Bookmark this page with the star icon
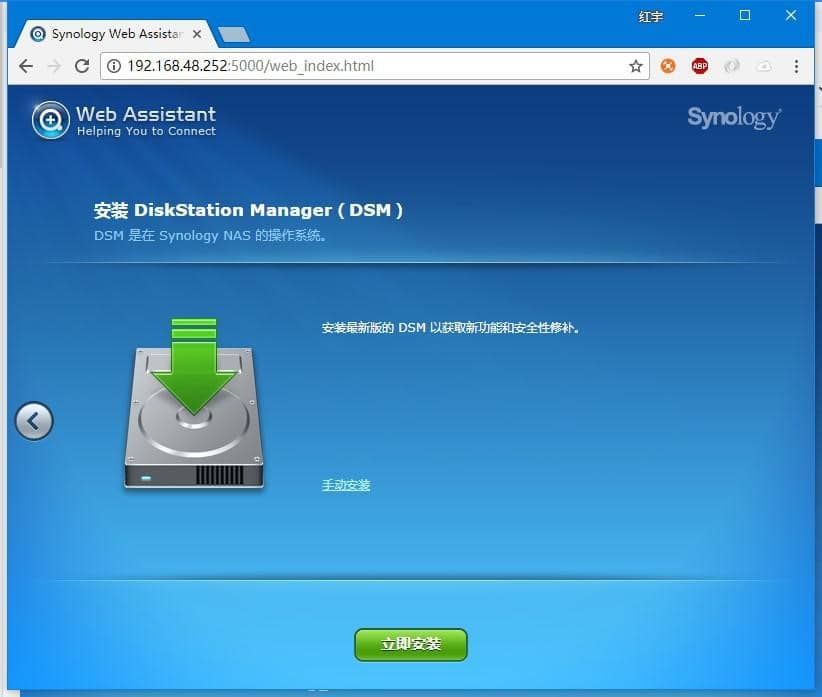The width and height of the screenshot is (822, 697). (636, 66)
